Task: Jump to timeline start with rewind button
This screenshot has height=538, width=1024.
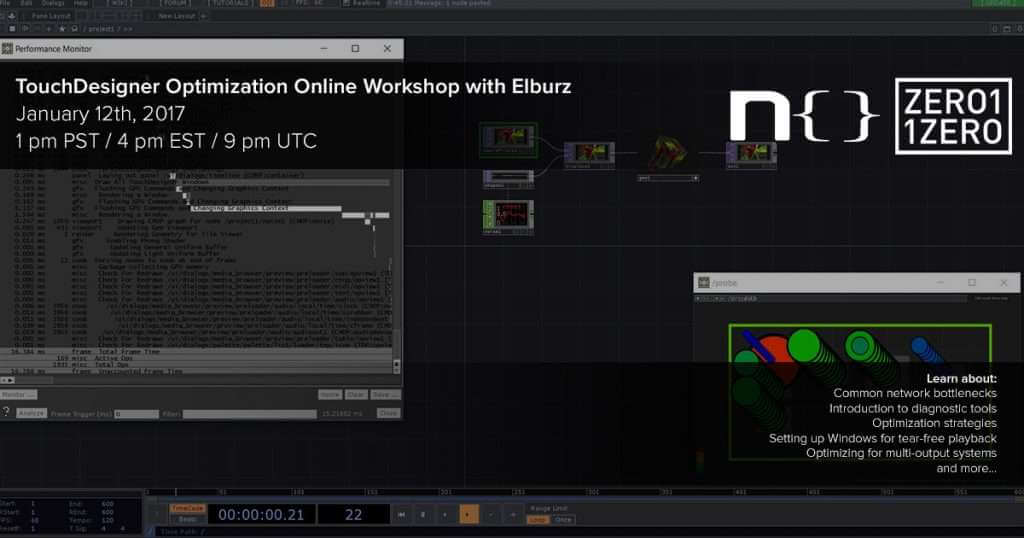Action: pos(401,514)
